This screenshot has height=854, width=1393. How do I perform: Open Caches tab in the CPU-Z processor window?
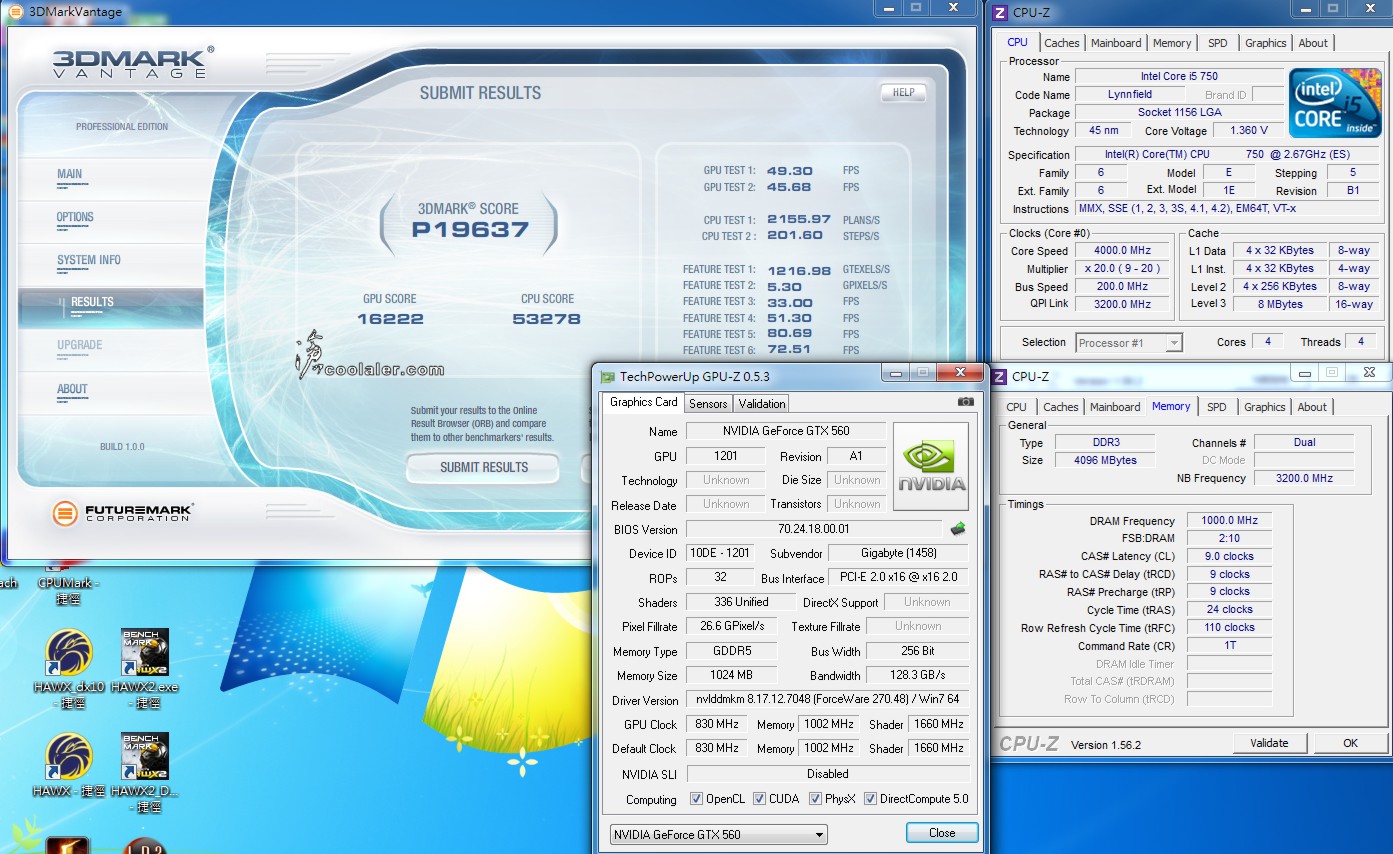tap(1061, 43)
